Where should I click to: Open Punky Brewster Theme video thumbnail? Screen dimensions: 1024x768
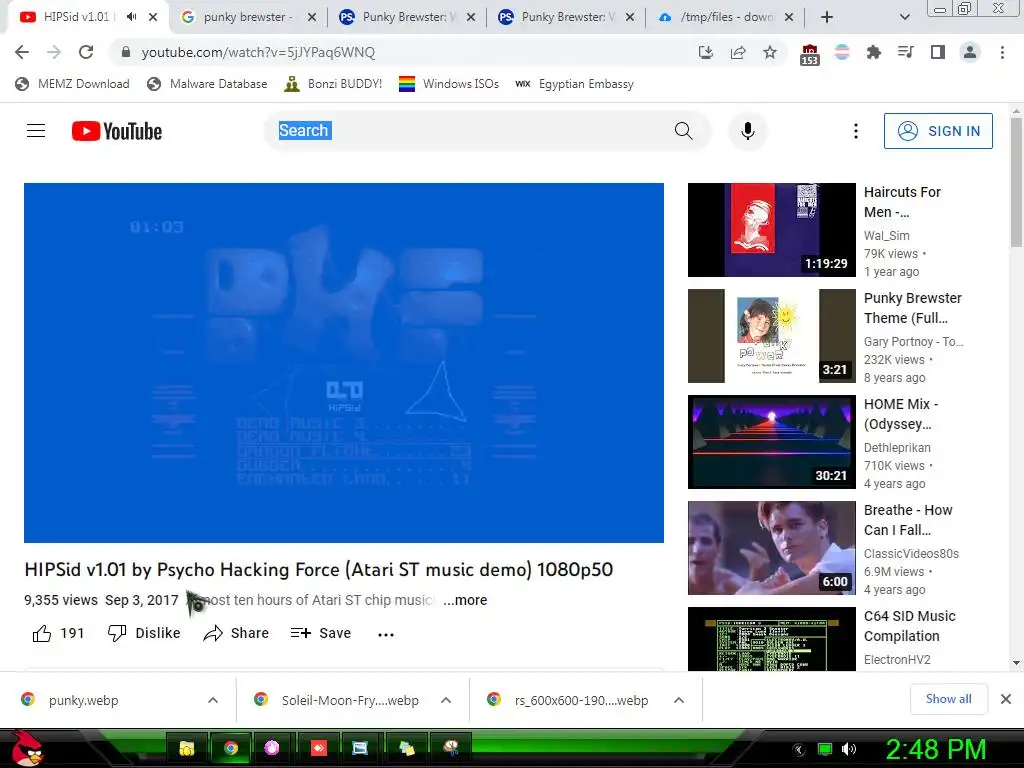tap(771, 336)
